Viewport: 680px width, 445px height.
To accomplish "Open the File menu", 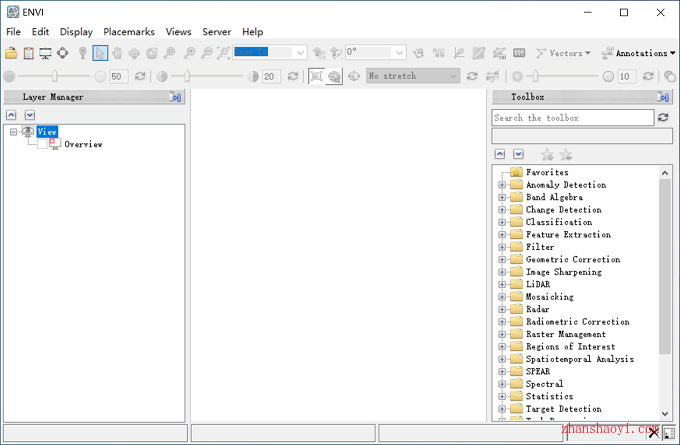I will [13, 32].
